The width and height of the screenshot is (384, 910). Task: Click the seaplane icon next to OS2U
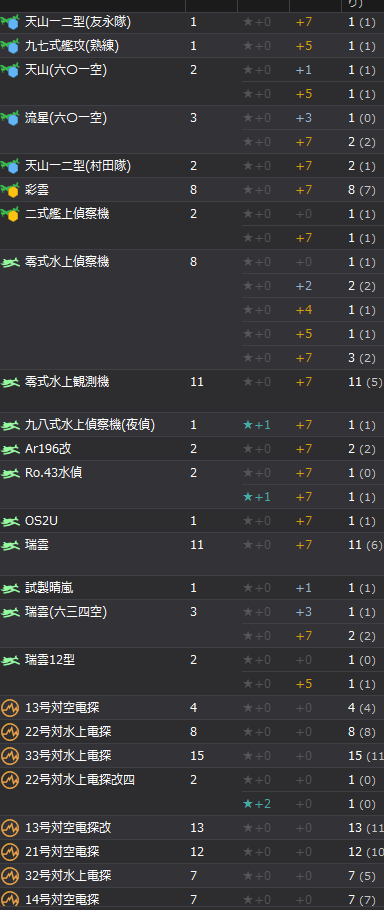pos(10,521)
